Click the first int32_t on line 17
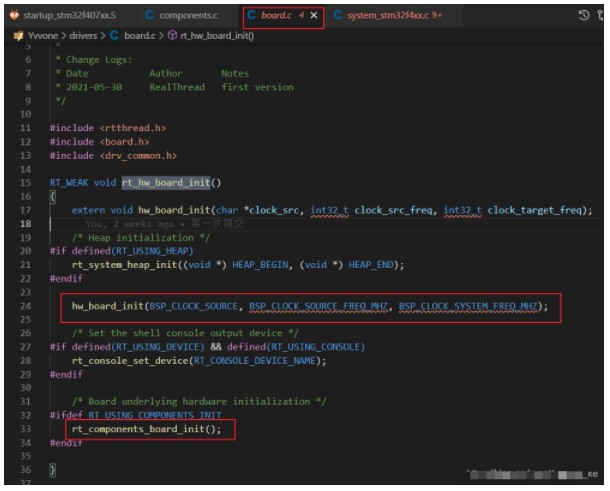The width and height of the screenshot is (610, 491). 329,210
